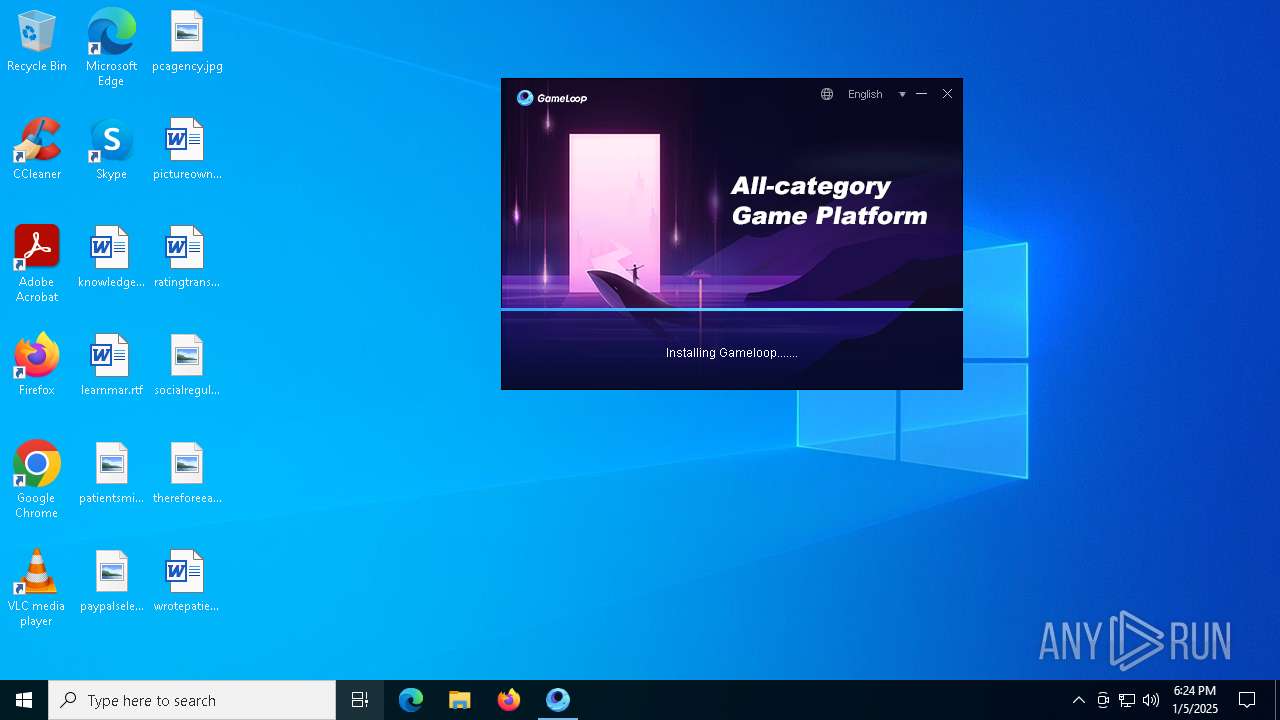This screenshot has height=720, width=1280.
Task: Open File Explorer from the taskbar
Action: click(460, 700)
